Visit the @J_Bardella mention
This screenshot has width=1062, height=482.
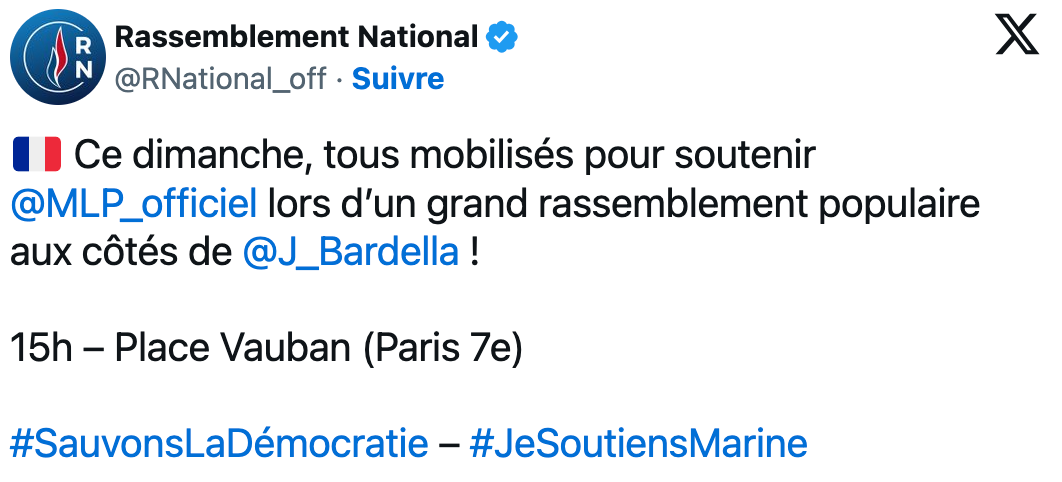(351, 253)
